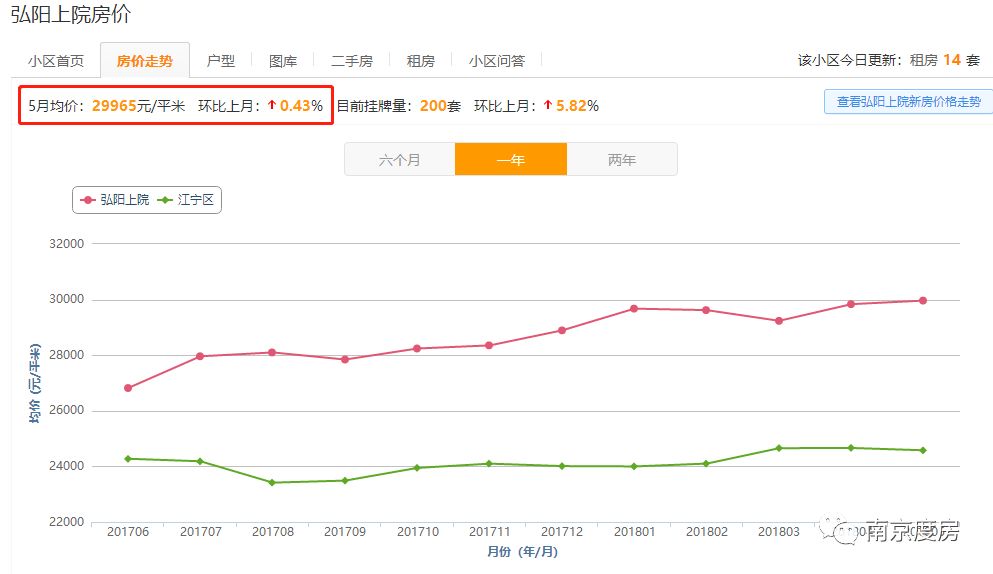Click the 200套 listing count
The width and height of the screenshot is (993, 574).
pos(440,106)
